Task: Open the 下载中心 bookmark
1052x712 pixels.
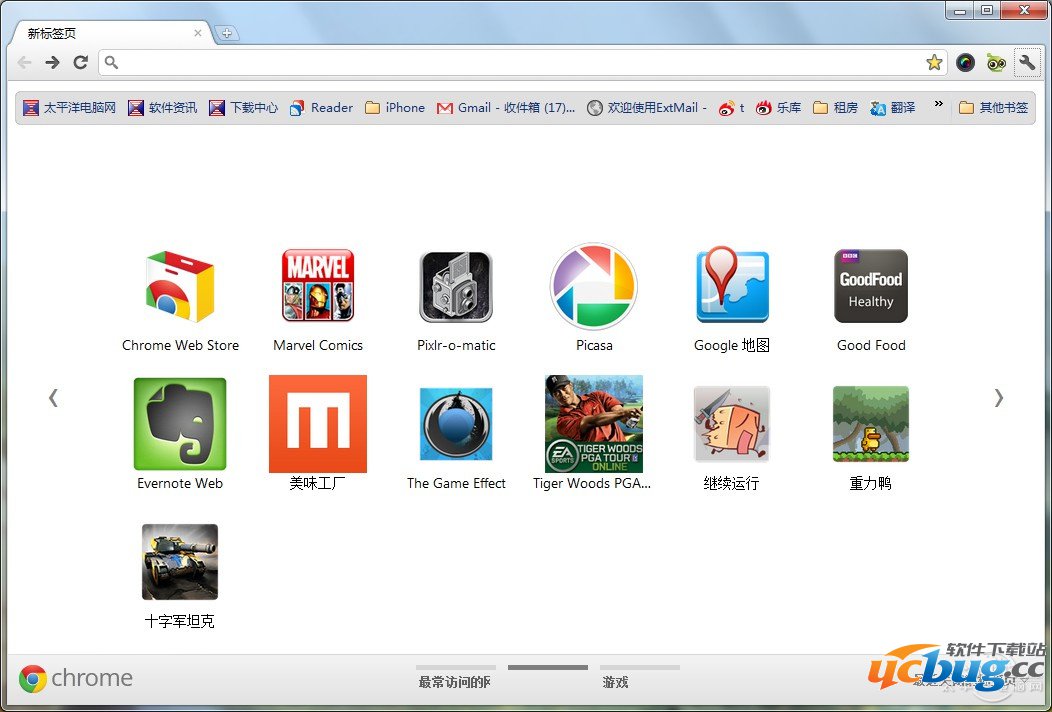Action: (243, 107)
